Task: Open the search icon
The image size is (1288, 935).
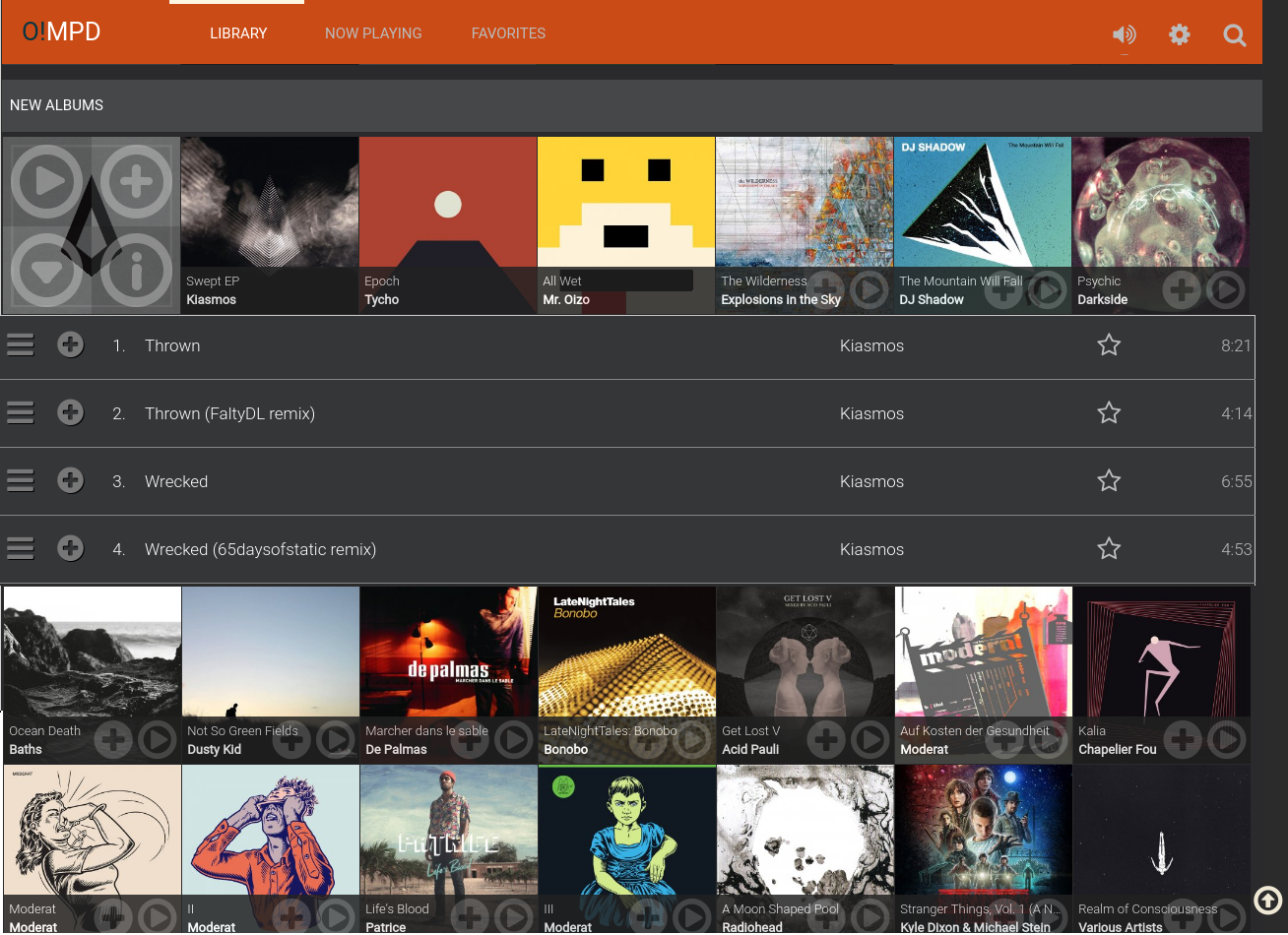Action: pos(1235,35)
